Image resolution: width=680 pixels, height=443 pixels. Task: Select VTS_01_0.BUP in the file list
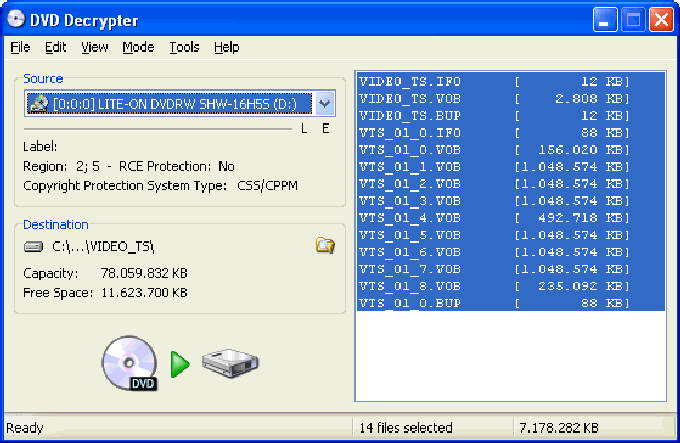point(511,303)
